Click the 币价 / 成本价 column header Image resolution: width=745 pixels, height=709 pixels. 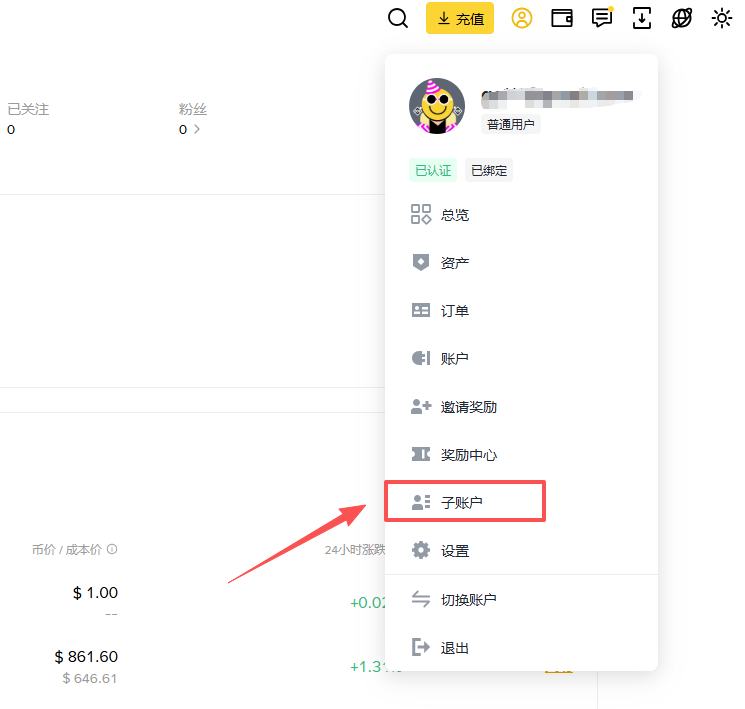[x=67, y=549]
